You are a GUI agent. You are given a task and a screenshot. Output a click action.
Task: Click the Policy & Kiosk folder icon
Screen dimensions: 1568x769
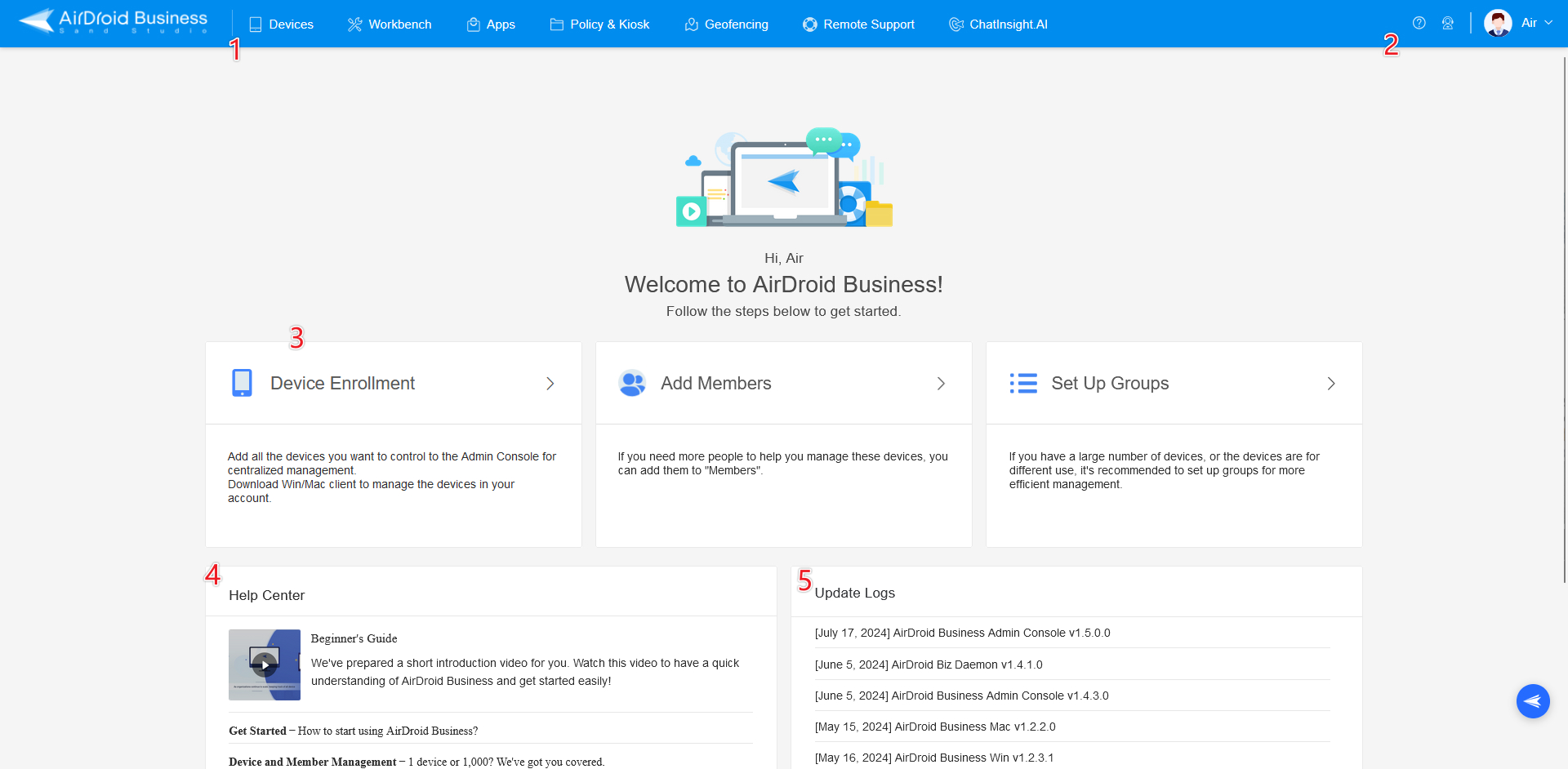pos(557,24)
